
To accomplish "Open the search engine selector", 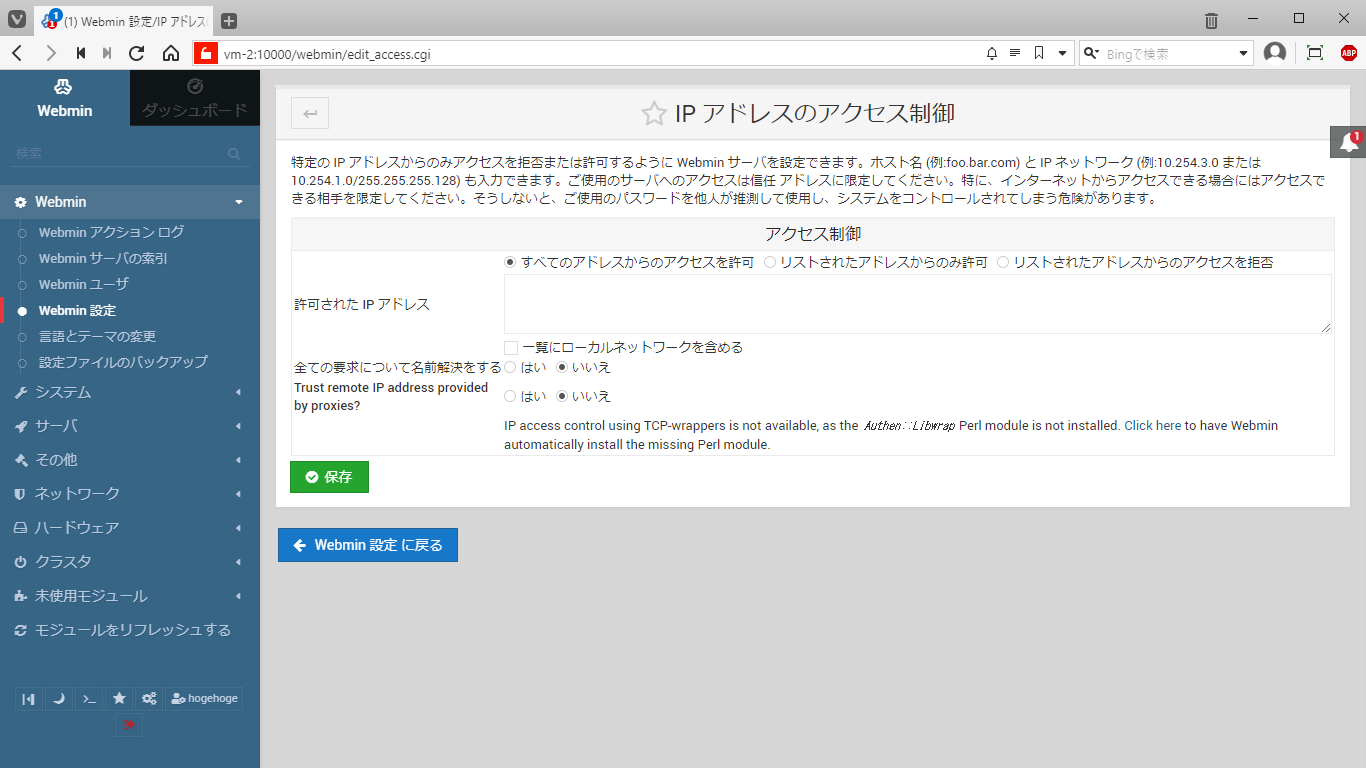I will point(1092,54).
